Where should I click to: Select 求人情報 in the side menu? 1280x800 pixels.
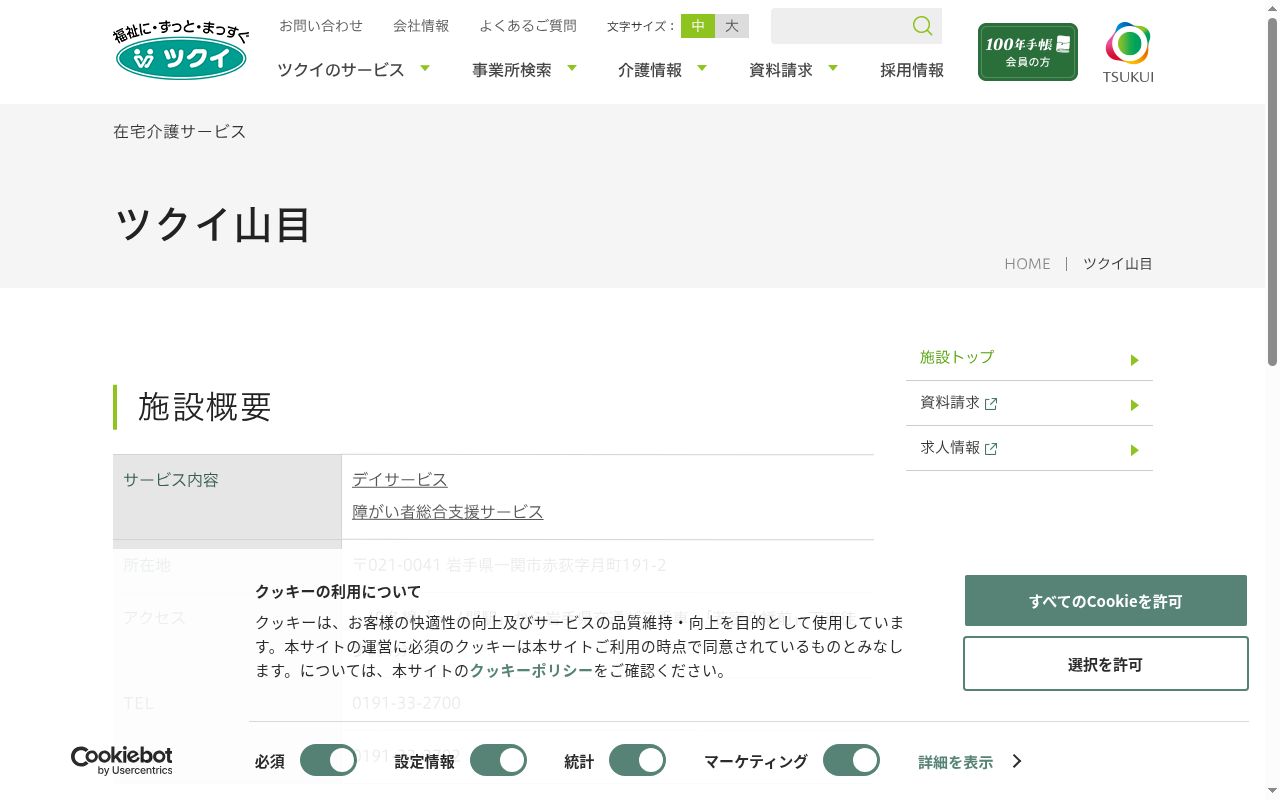pyautogui.click(x=1029, y=448)
